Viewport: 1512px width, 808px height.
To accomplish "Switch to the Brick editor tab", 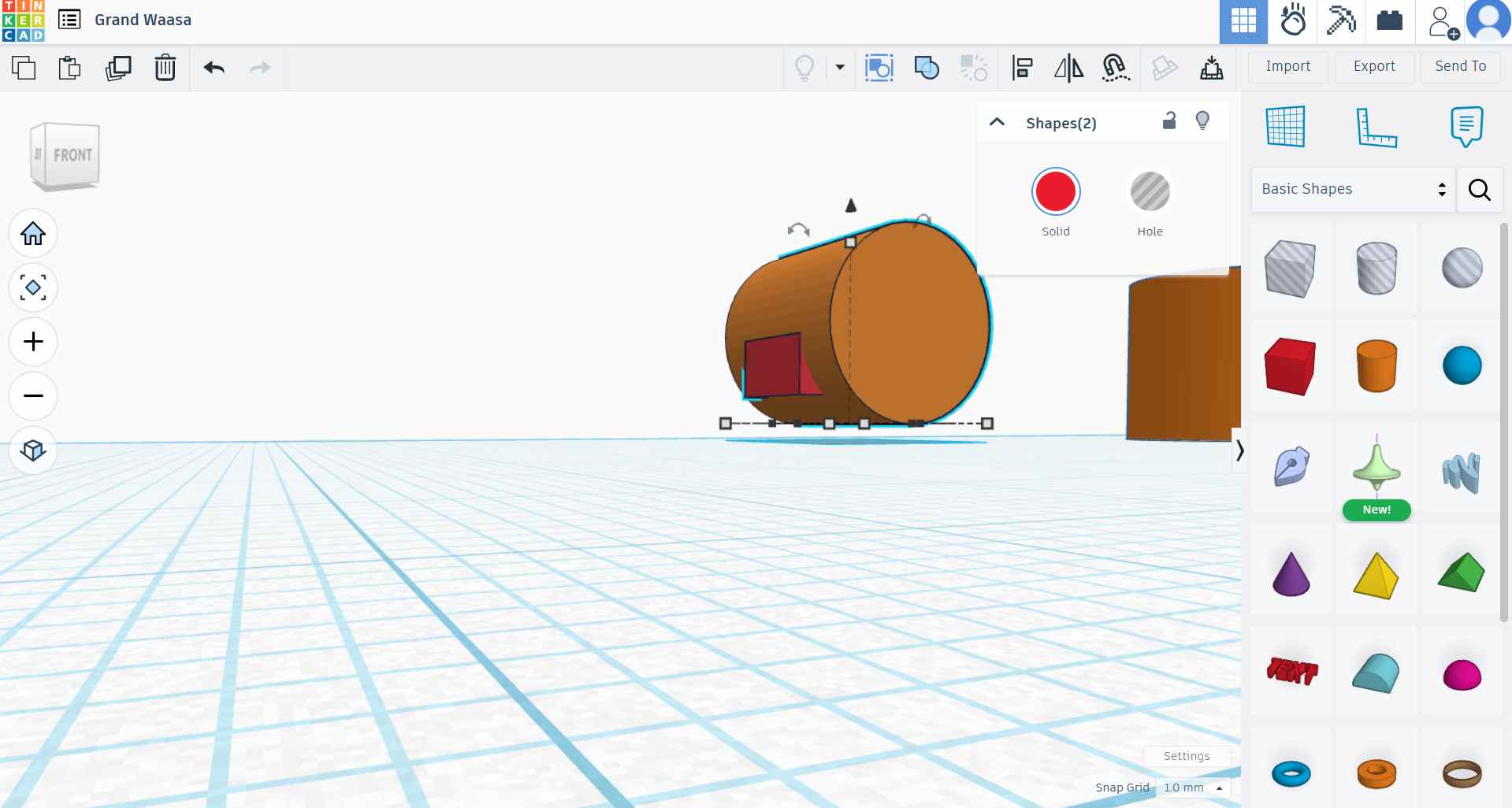I will pos(1389,21).
